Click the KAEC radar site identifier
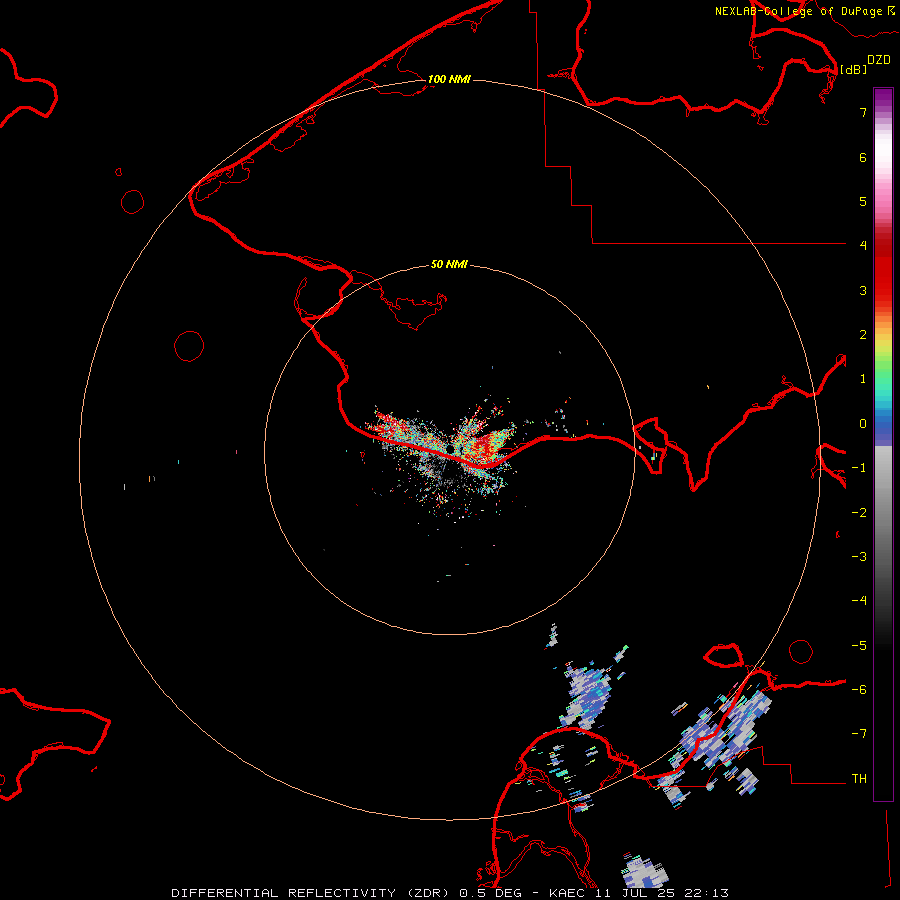This screenshot has height=900, width=900. click(566, 893)
